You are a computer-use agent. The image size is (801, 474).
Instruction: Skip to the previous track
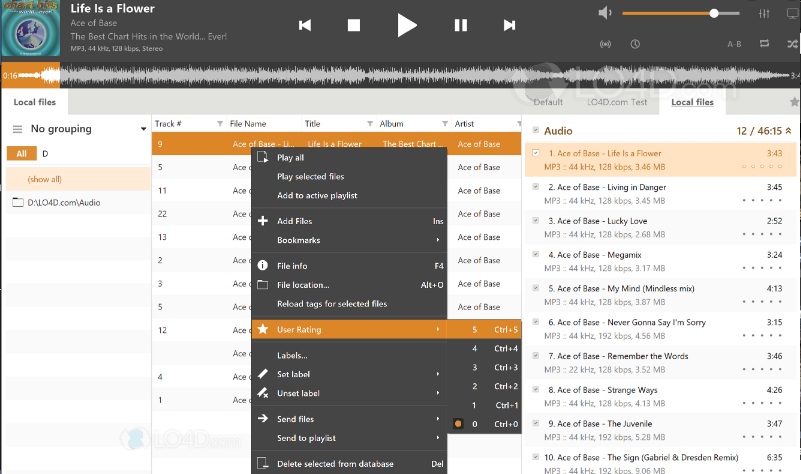[305, 25]
